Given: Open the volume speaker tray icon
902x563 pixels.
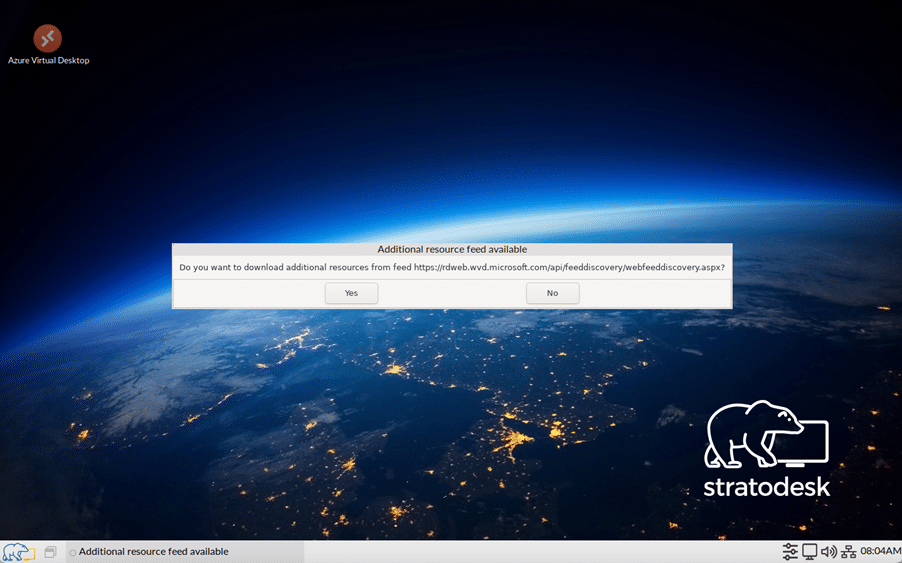Looking at the screenshot, I should tap(828, 551).
